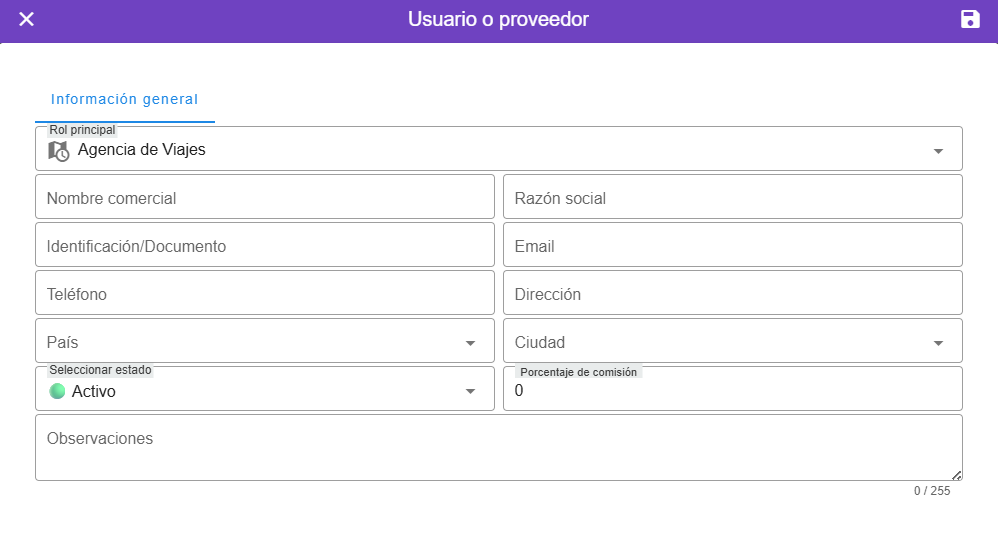Viewport: 998px width, 533px height.
Task: Click the Identificación/Documento field
Action: 264,246
